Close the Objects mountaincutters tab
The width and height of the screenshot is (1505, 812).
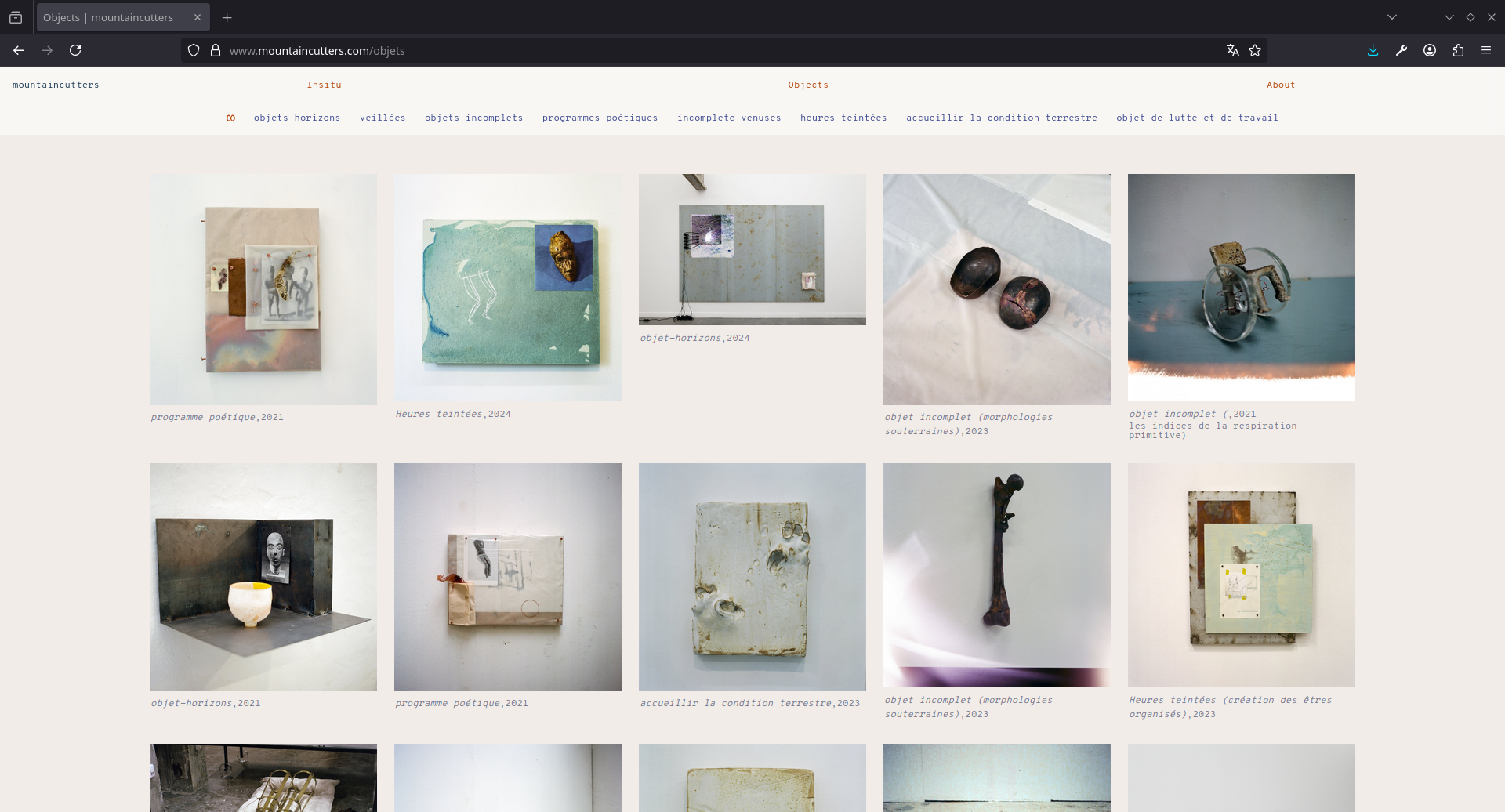click(x=198, y=17)
